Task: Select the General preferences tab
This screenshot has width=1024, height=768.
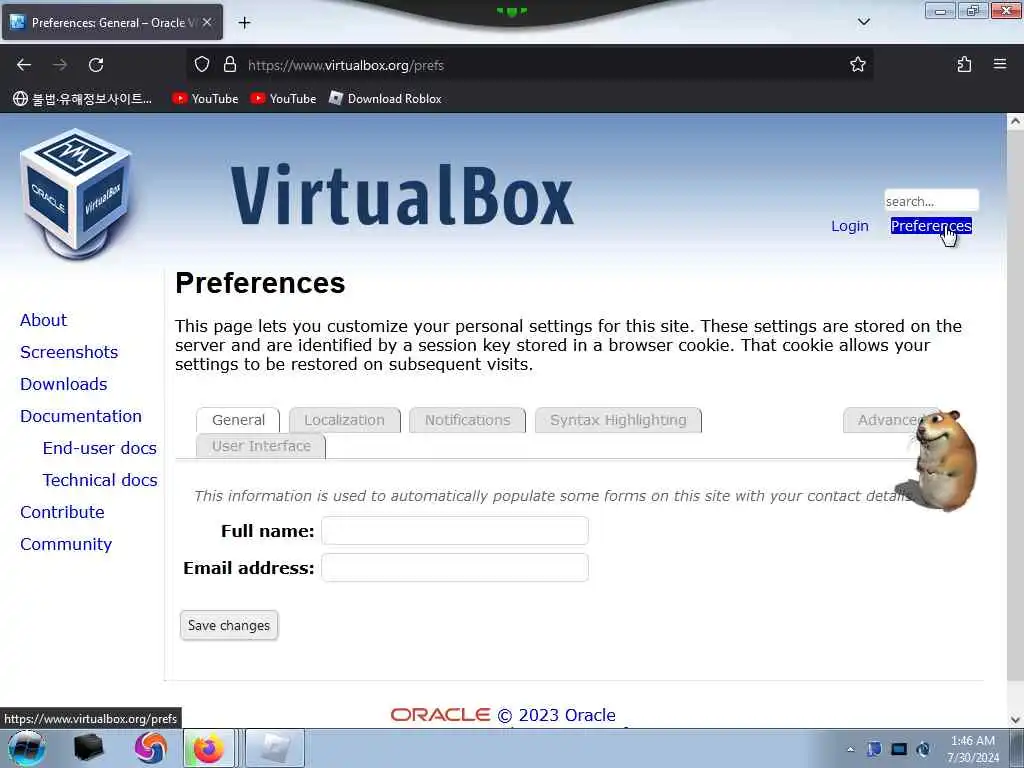Action: pos(238,420)
